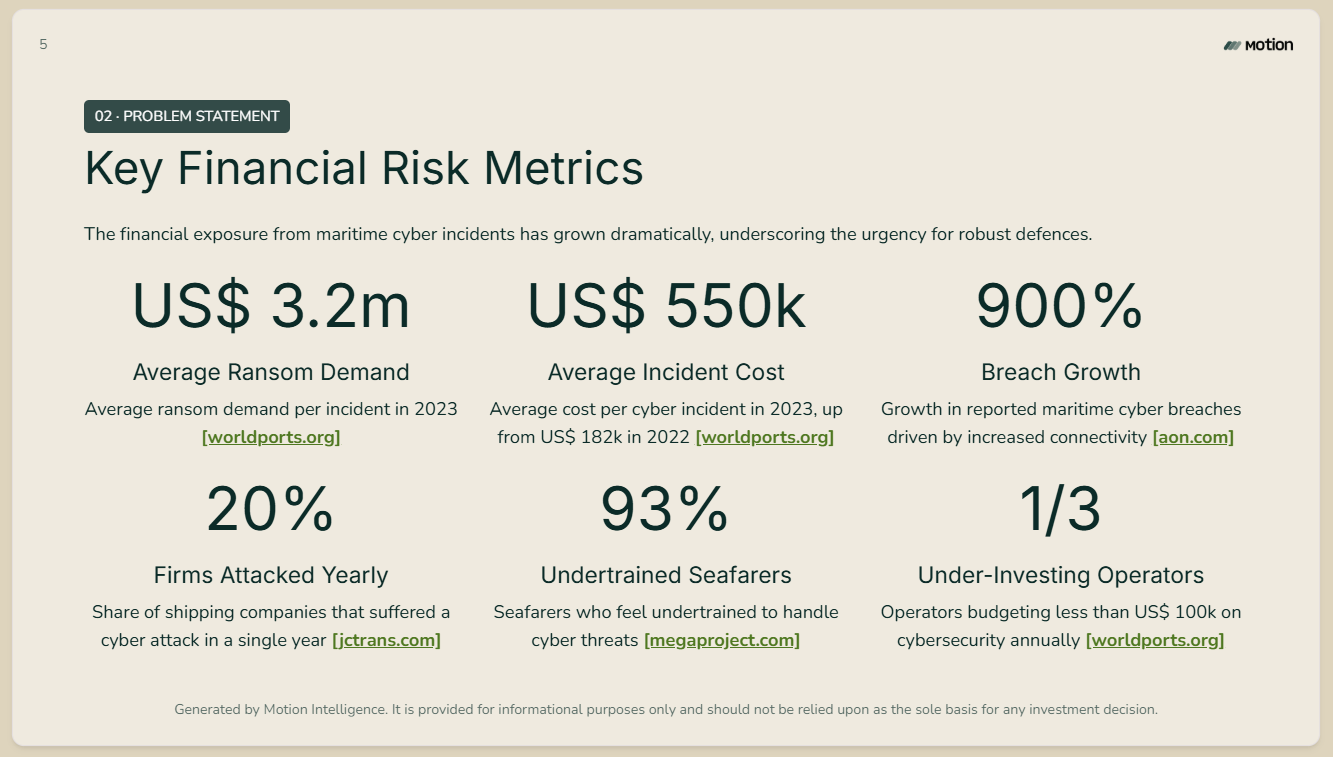Click the Firms Attacked Yearly heading
Viewport: 1333px width, 757px height.
click(271, 575)
